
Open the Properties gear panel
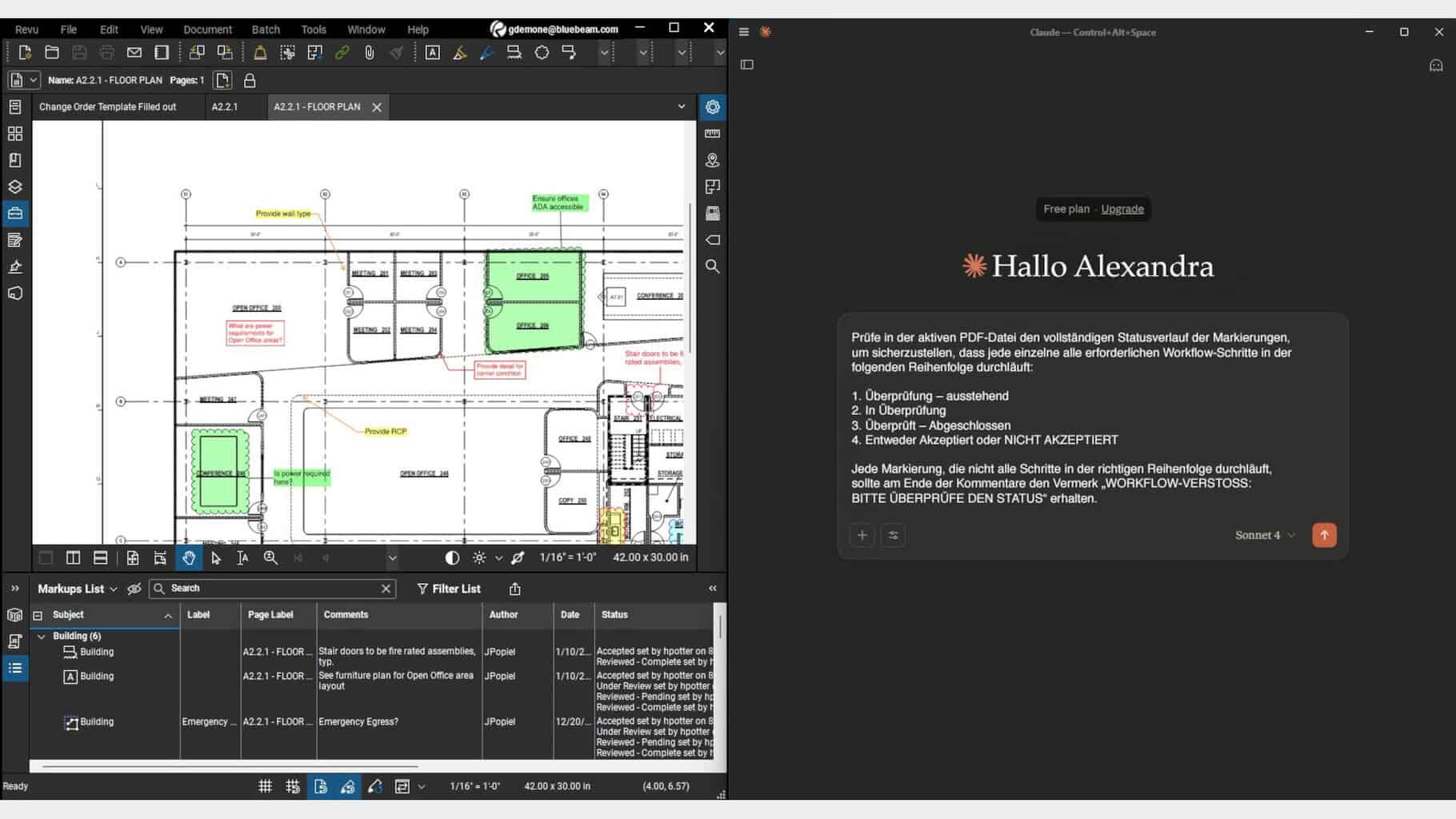point(712,107)
